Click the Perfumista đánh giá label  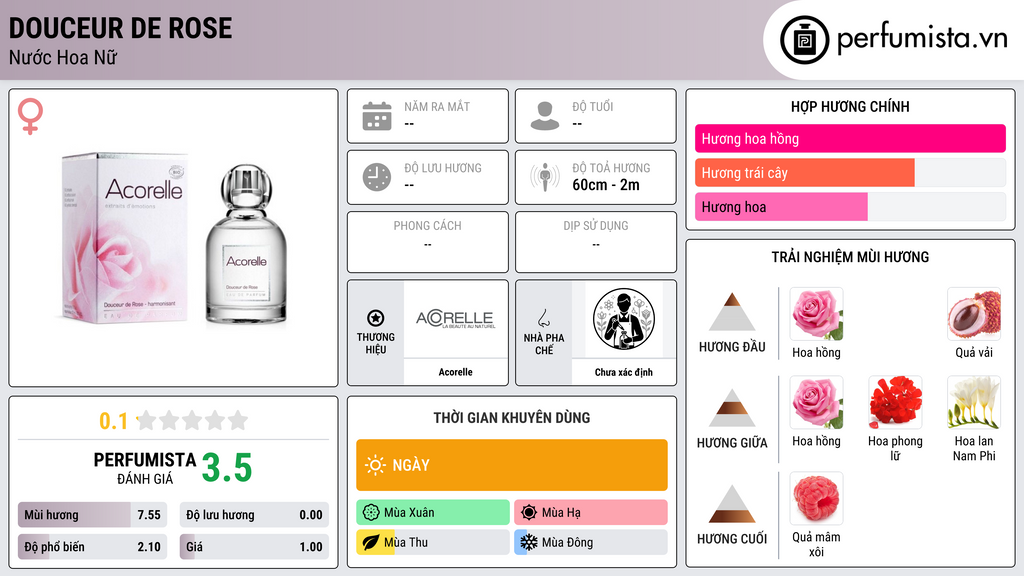pyautogui.click(x=145, y=468)
